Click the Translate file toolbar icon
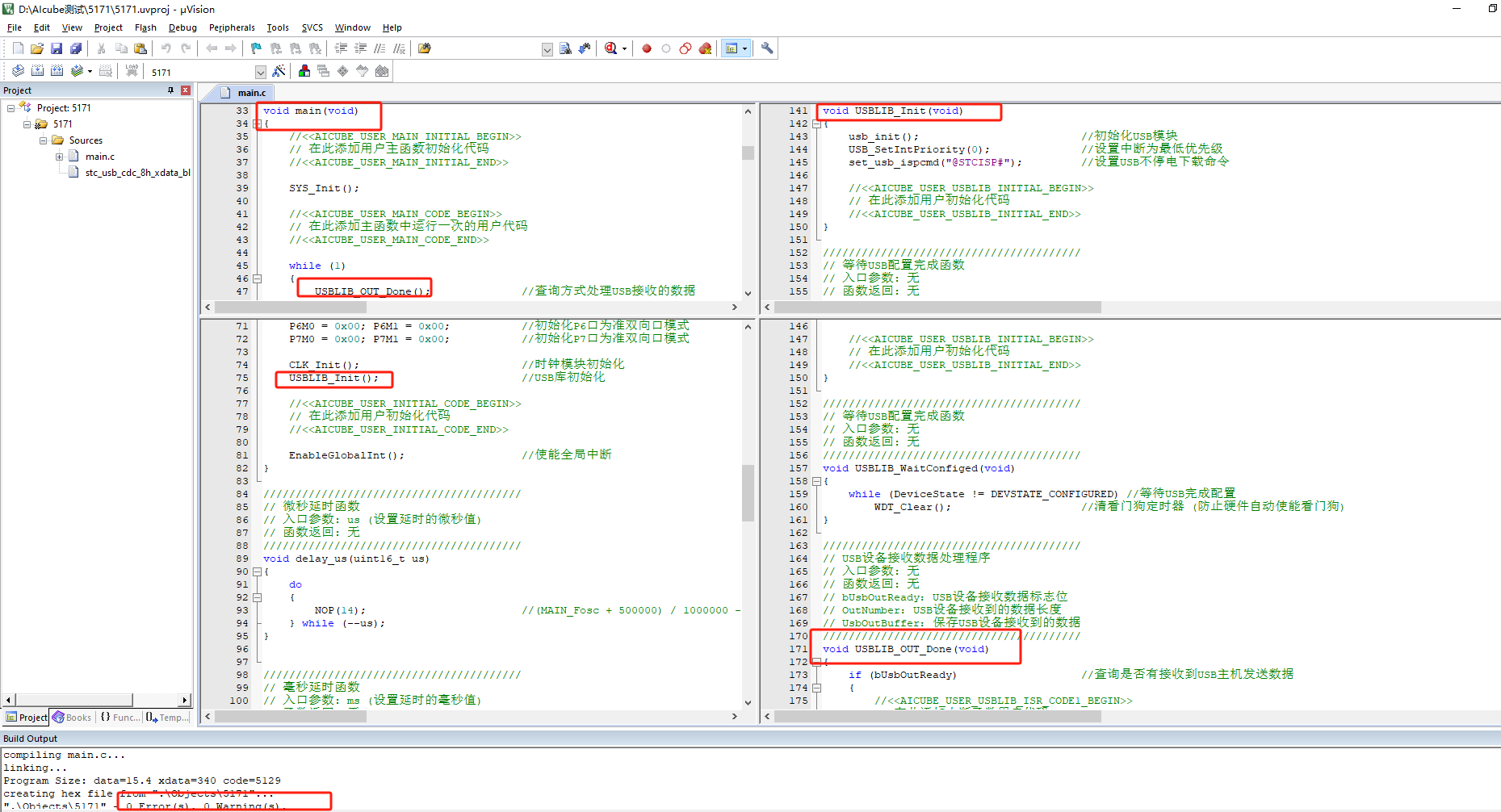Screen dimensions: 1501x812 (x=18, y=71)
